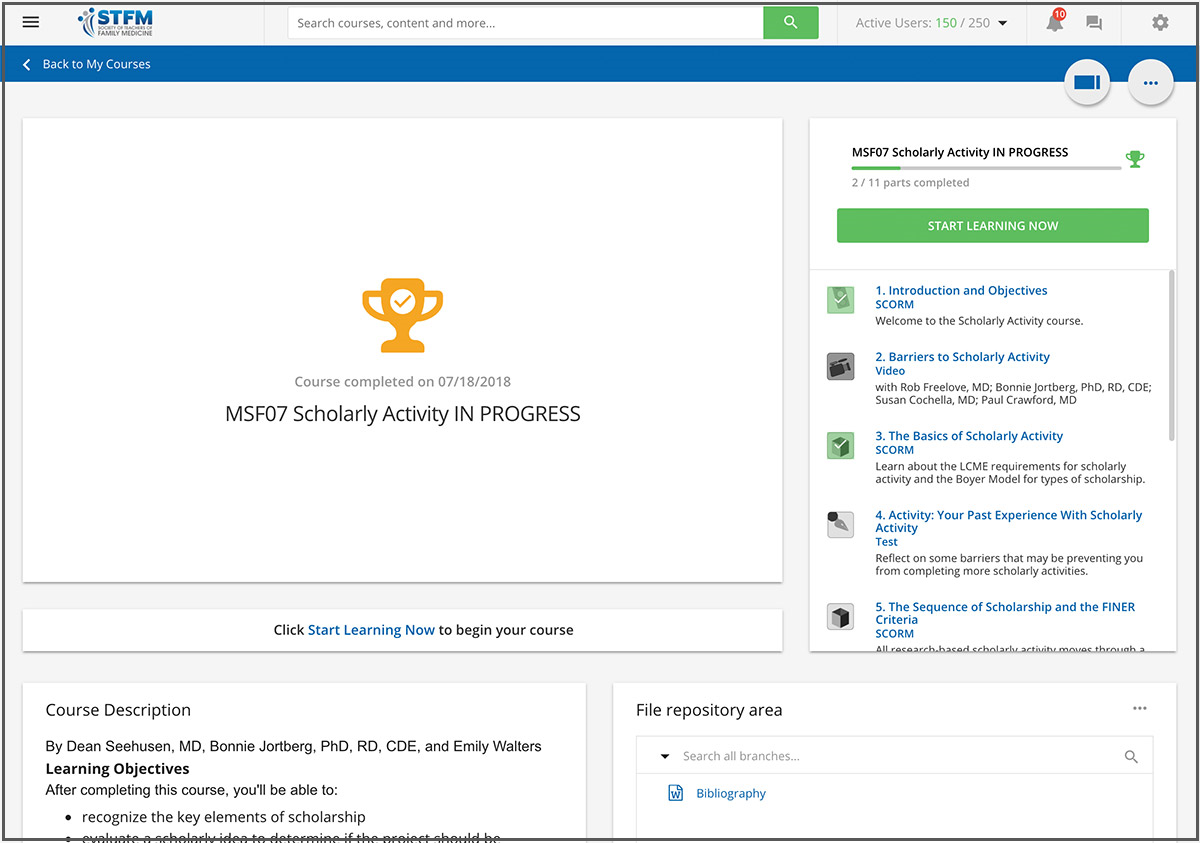
Task: Click the Course Description heading
Action: pos(118,710)
